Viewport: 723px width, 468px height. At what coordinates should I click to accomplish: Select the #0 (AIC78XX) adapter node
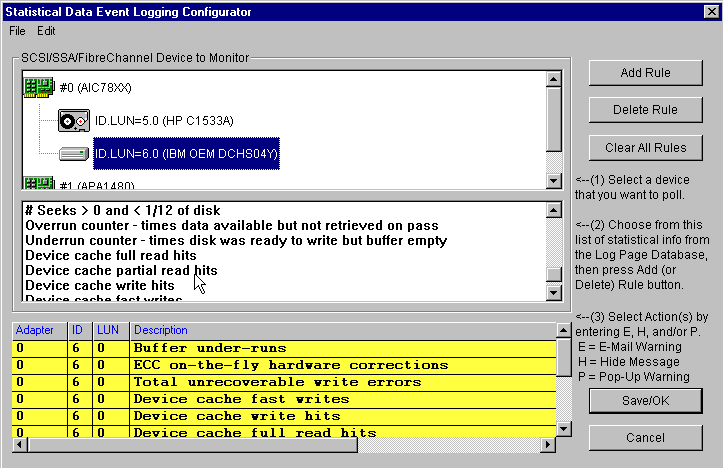tap(95, 88)
